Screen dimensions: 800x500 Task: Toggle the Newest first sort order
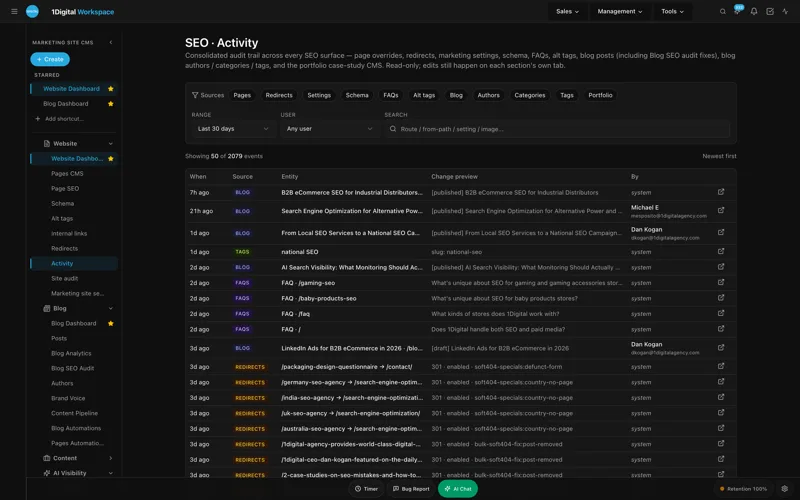(719, 156)
